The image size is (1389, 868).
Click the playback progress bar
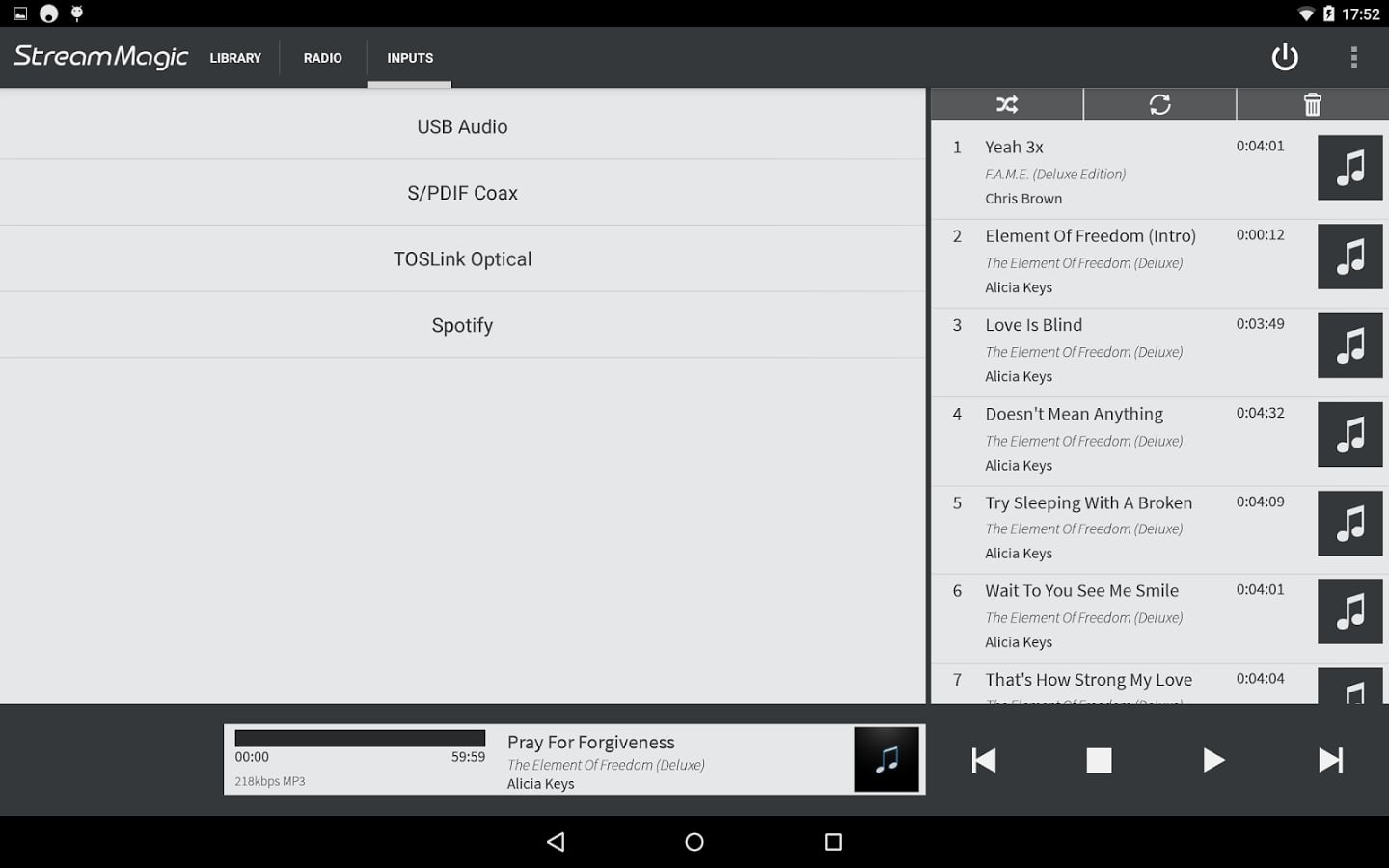tap(360, 738)
